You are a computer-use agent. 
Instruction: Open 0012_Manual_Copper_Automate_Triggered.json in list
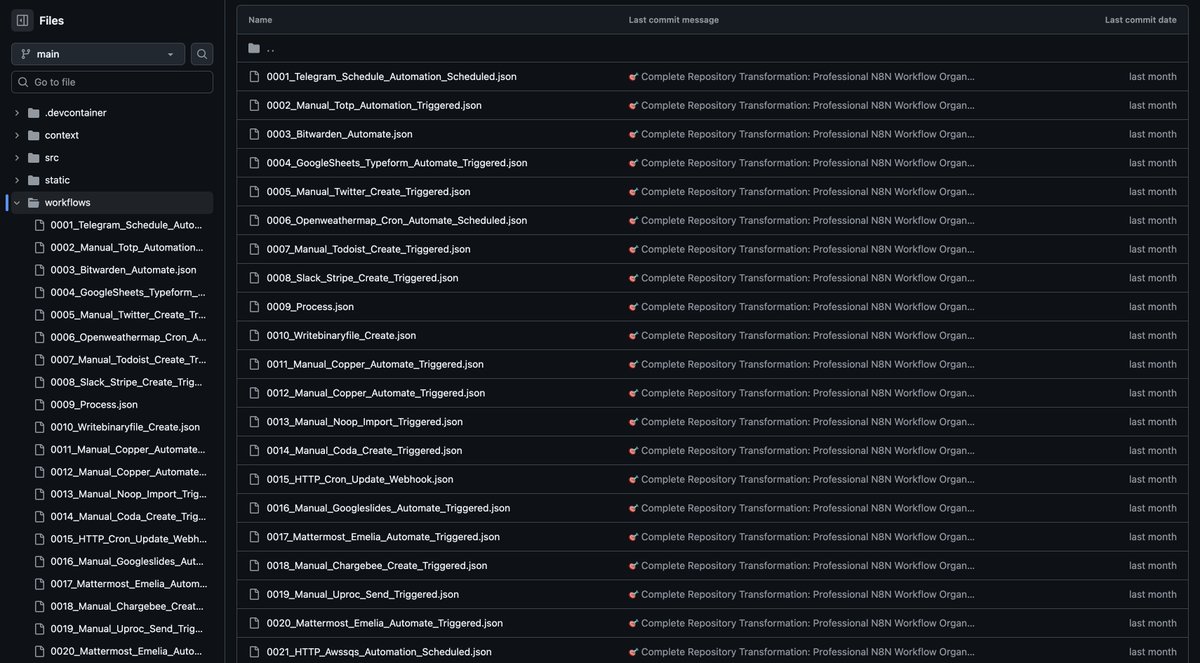[376, 393]
